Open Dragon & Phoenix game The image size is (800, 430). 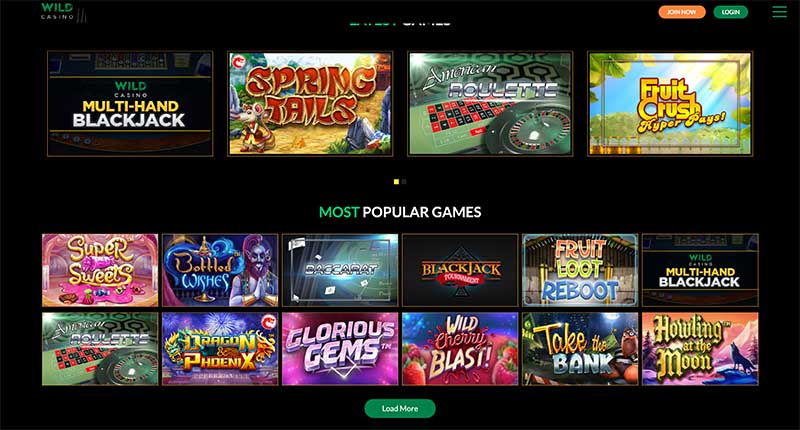[220, 349]
